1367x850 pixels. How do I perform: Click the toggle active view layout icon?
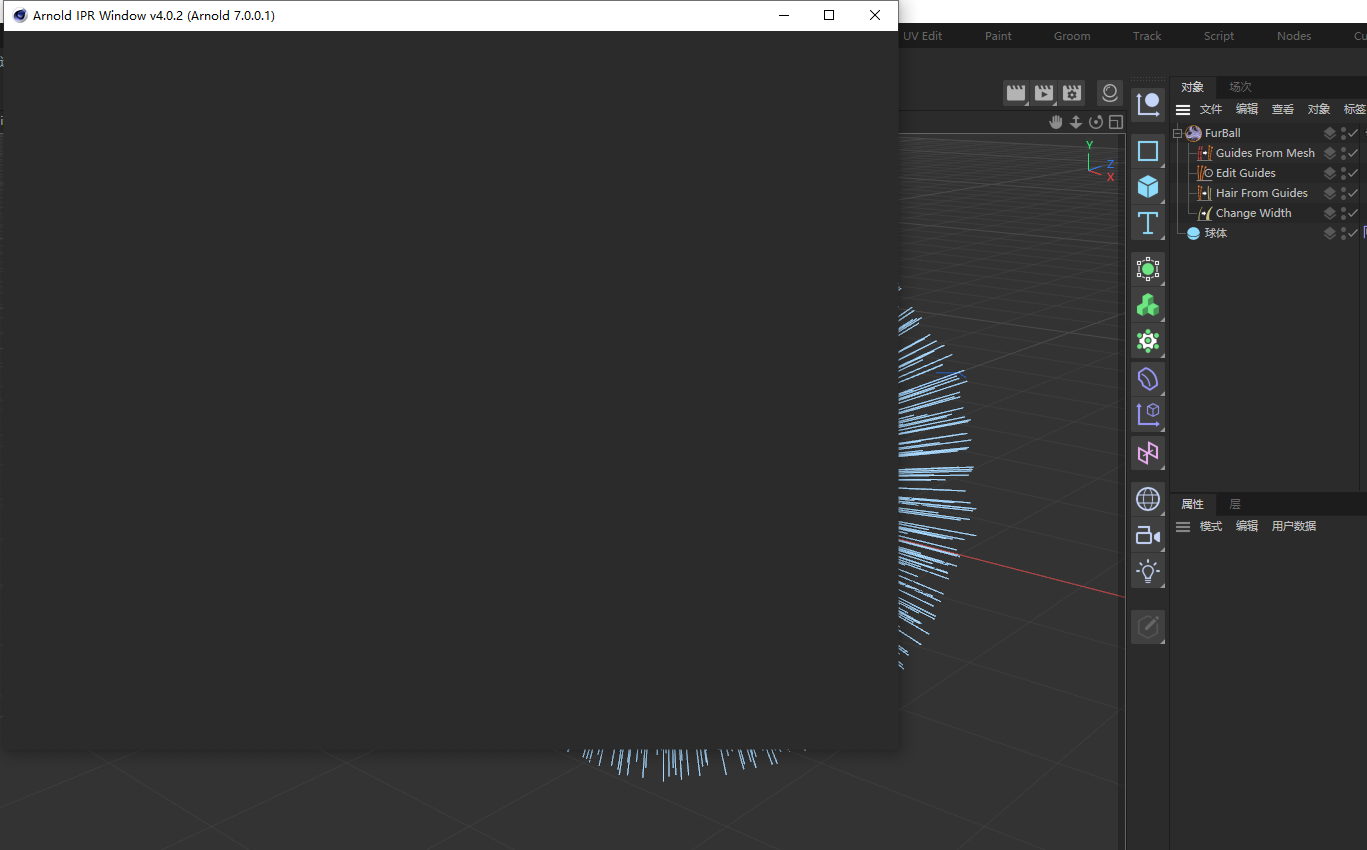(1116, 122)
